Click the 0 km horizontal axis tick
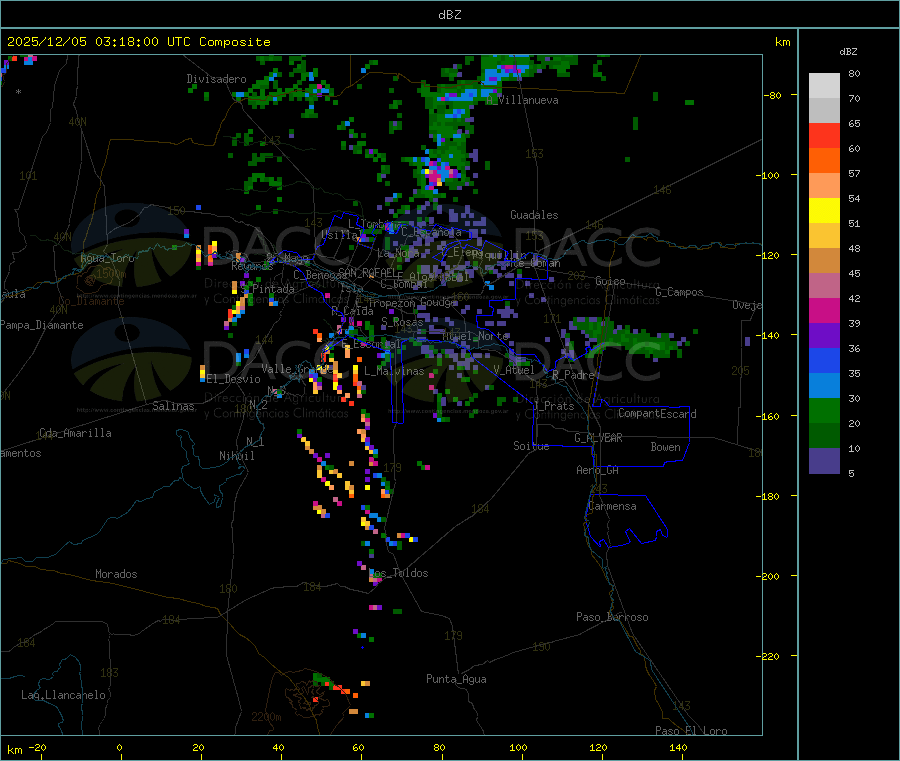 pyautogui.click(x=119, y=748)
